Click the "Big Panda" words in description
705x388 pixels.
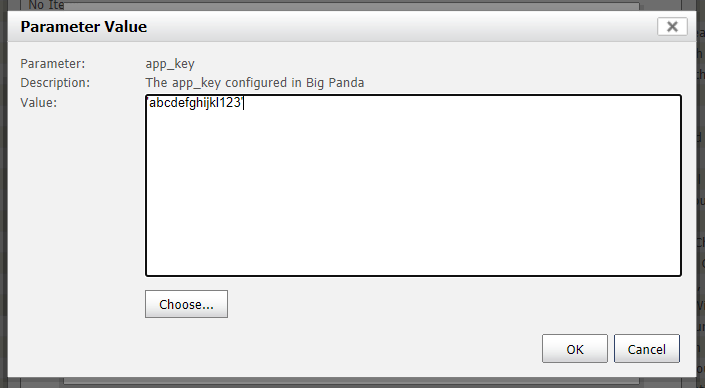click(335, 83)
